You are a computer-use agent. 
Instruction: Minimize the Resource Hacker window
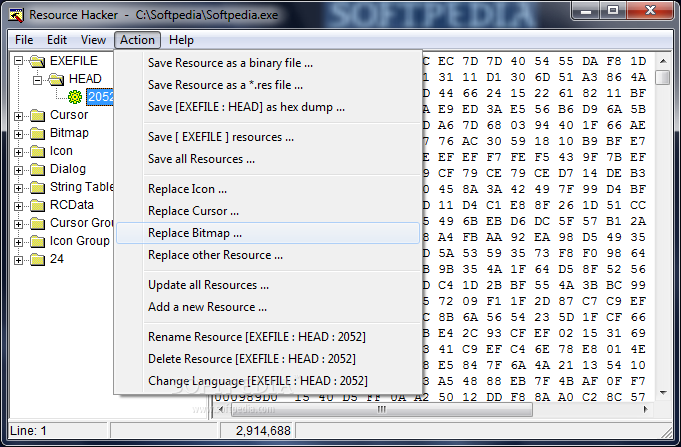(586, 11)
